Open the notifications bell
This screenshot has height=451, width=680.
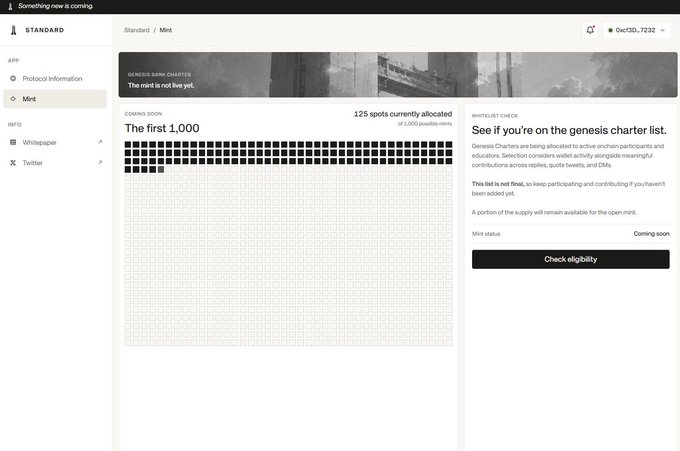590,30
